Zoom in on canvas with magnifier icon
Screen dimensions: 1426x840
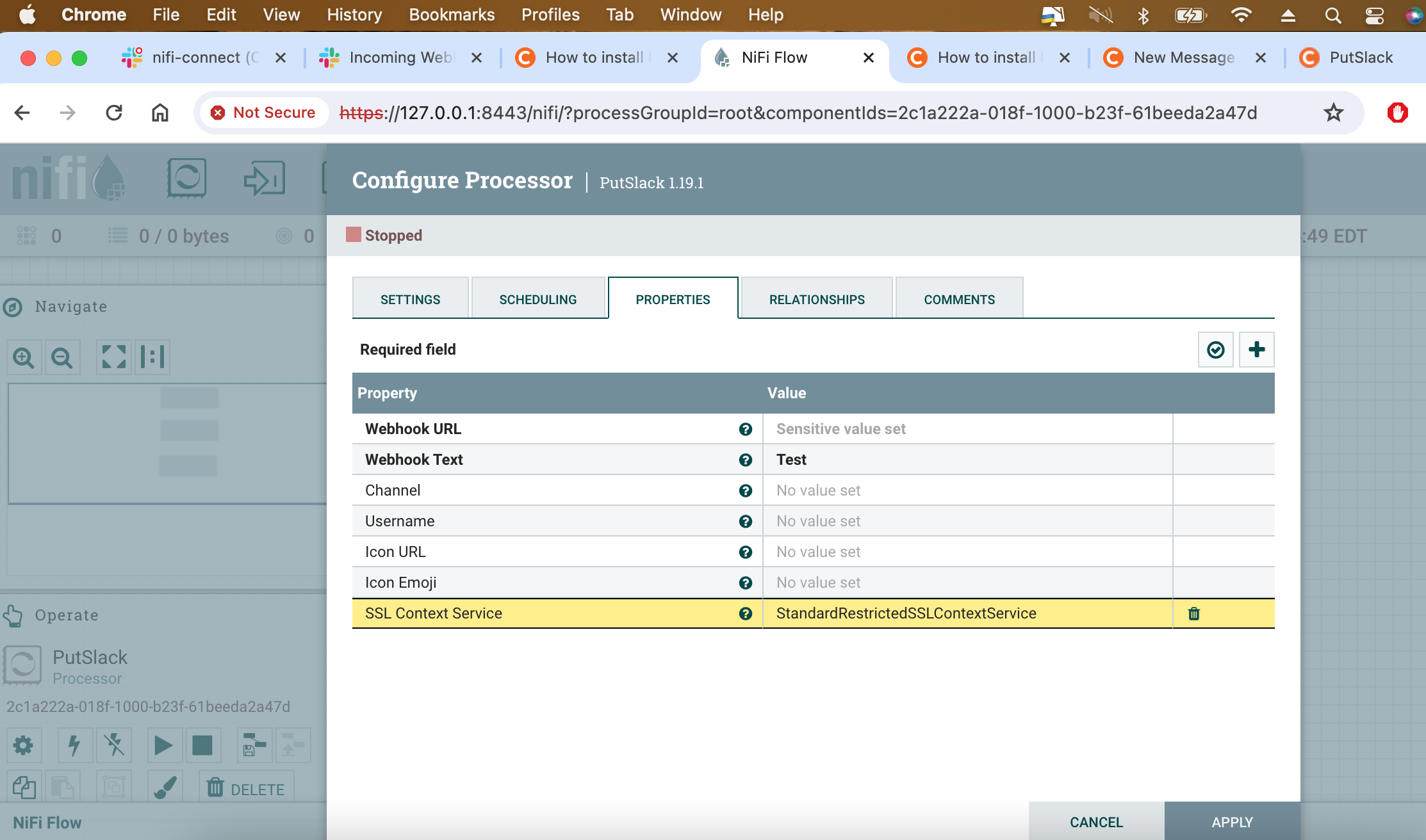[24, 357]
